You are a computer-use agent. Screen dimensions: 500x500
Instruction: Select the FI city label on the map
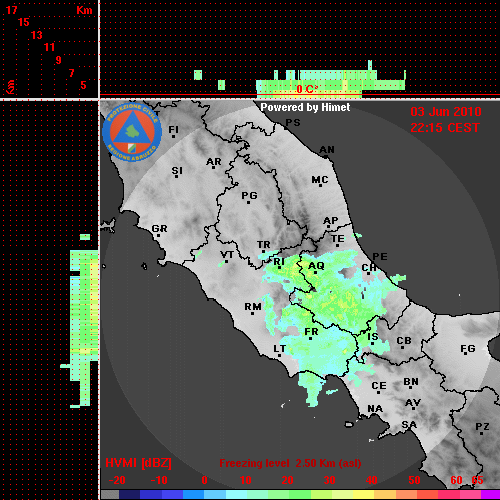point(173,129)
